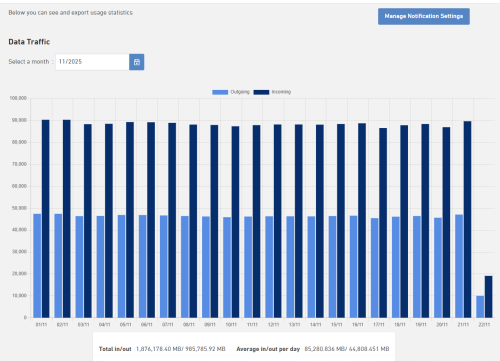
Task: Select the Incoming bar for 01/11
Action: (46, 219)
